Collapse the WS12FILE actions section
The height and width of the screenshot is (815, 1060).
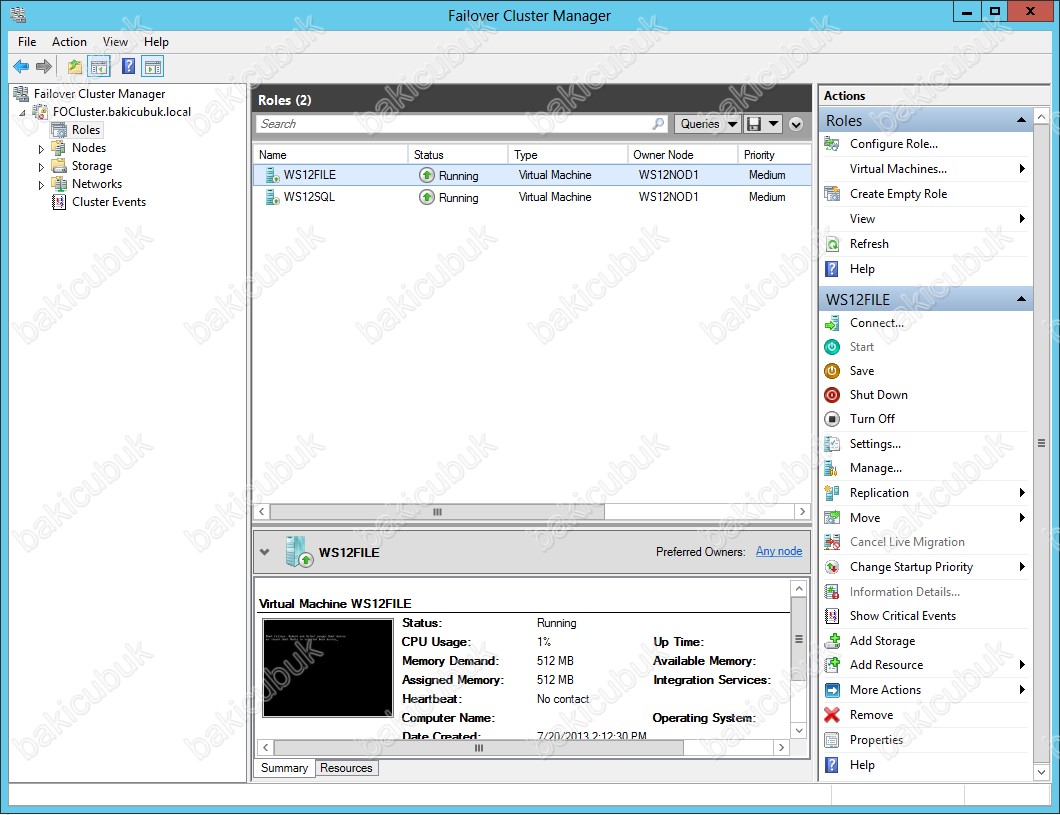tap(1021, 299)
